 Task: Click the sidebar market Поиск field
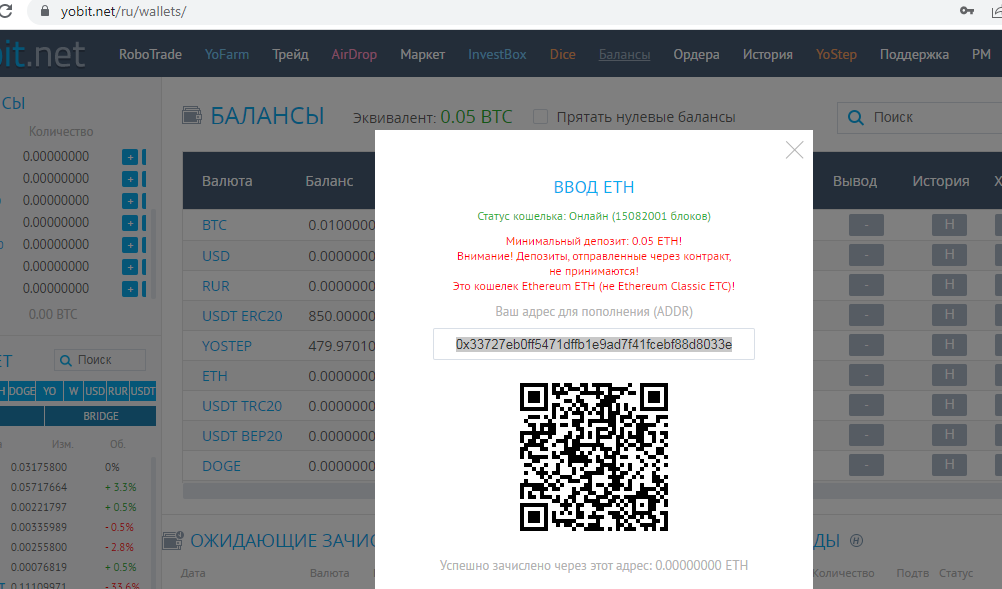[100, 360]
